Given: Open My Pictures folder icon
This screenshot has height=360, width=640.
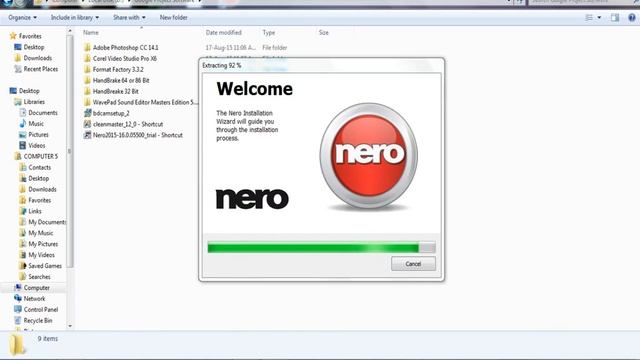Looking at the screenshot, I should (x=23, y=244).
